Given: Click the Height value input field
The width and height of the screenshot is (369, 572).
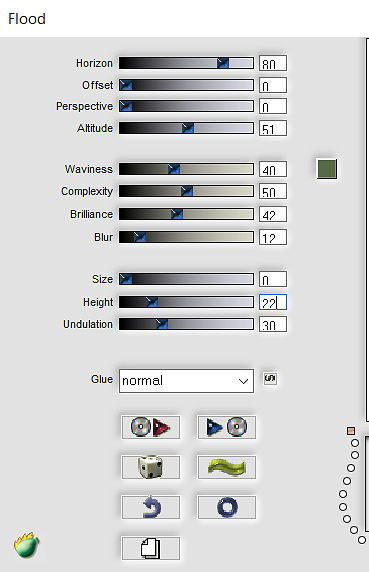Looking at the screenshot, I should tap(273, 302).
